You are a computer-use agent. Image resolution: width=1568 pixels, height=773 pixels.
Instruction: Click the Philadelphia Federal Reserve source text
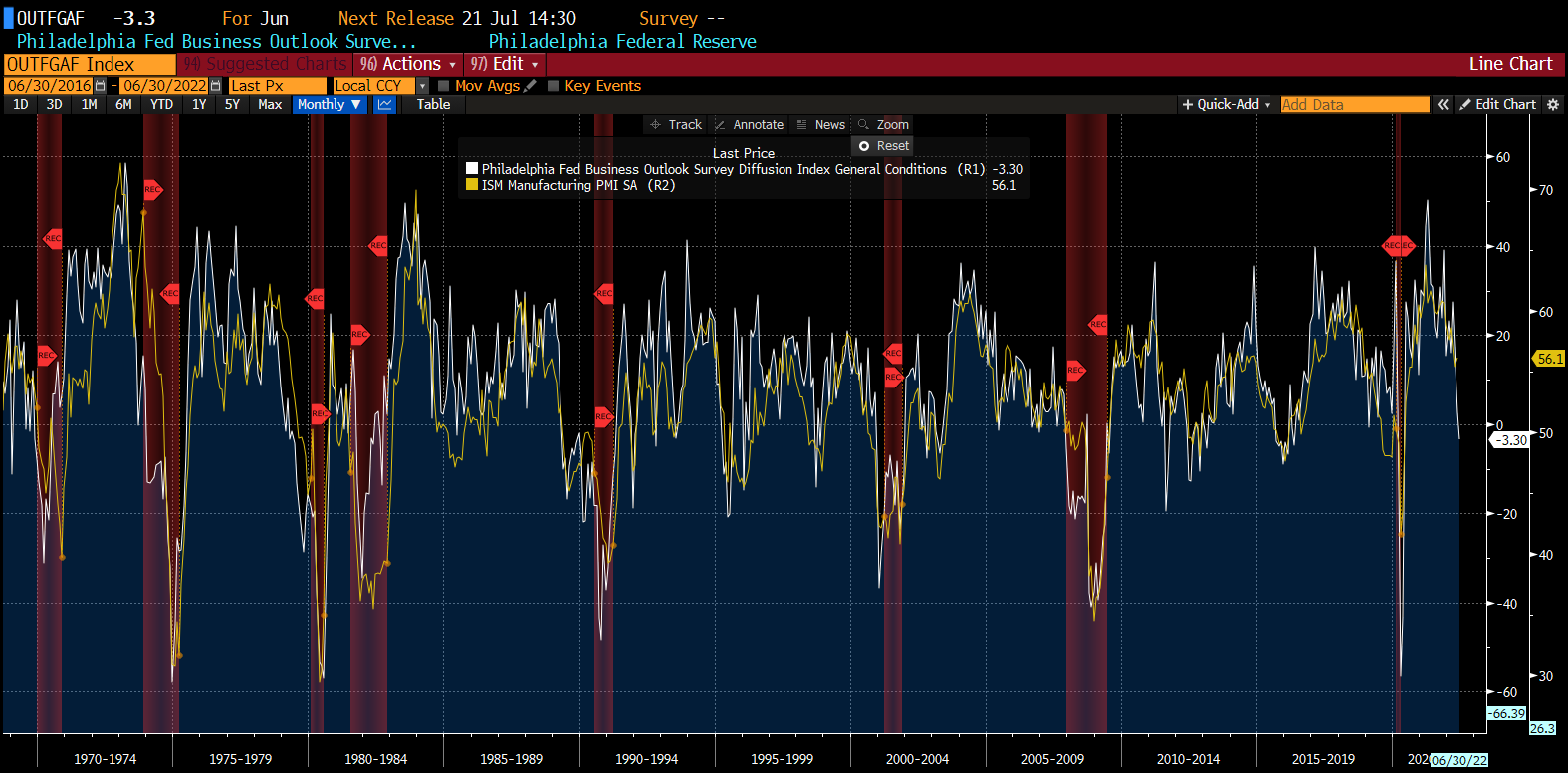pos(622,41)
